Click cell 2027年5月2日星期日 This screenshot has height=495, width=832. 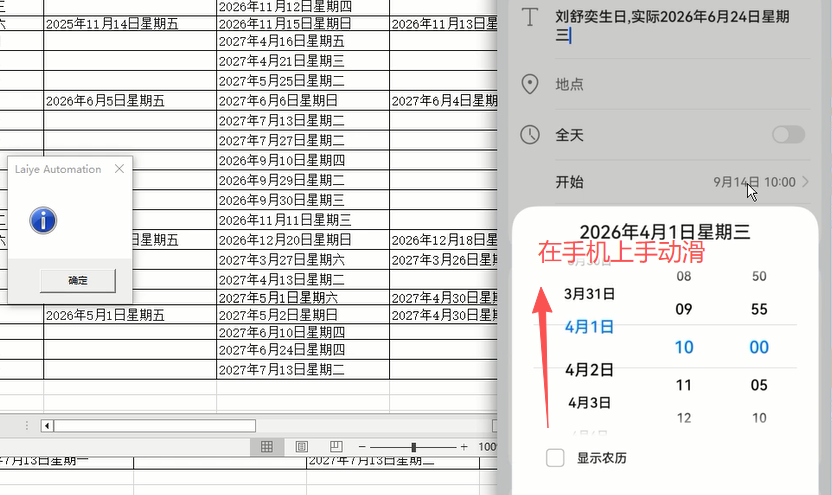(x=303, y=315)
